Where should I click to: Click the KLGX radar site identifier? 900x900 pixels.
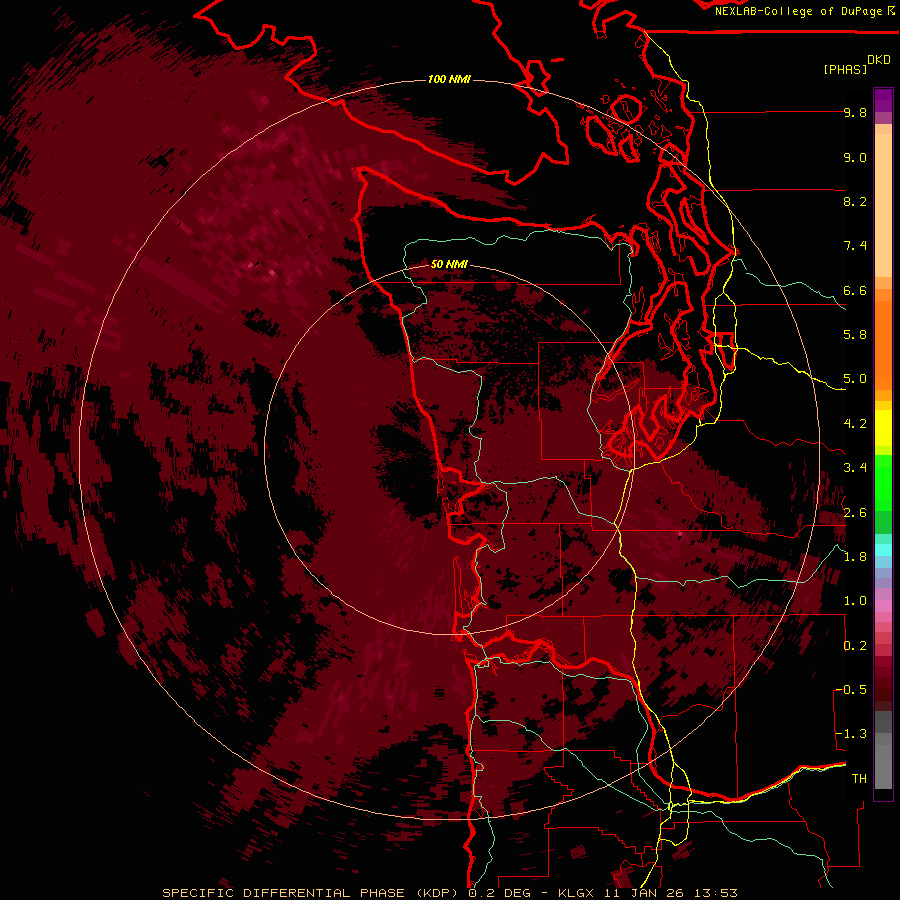(575, 893)
